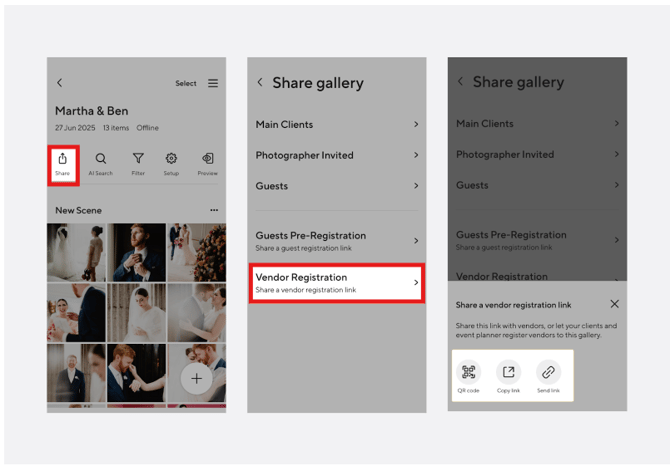Close the vendor registration link sheet
This screenshot has height=466, width=670.
coord(614,304)
